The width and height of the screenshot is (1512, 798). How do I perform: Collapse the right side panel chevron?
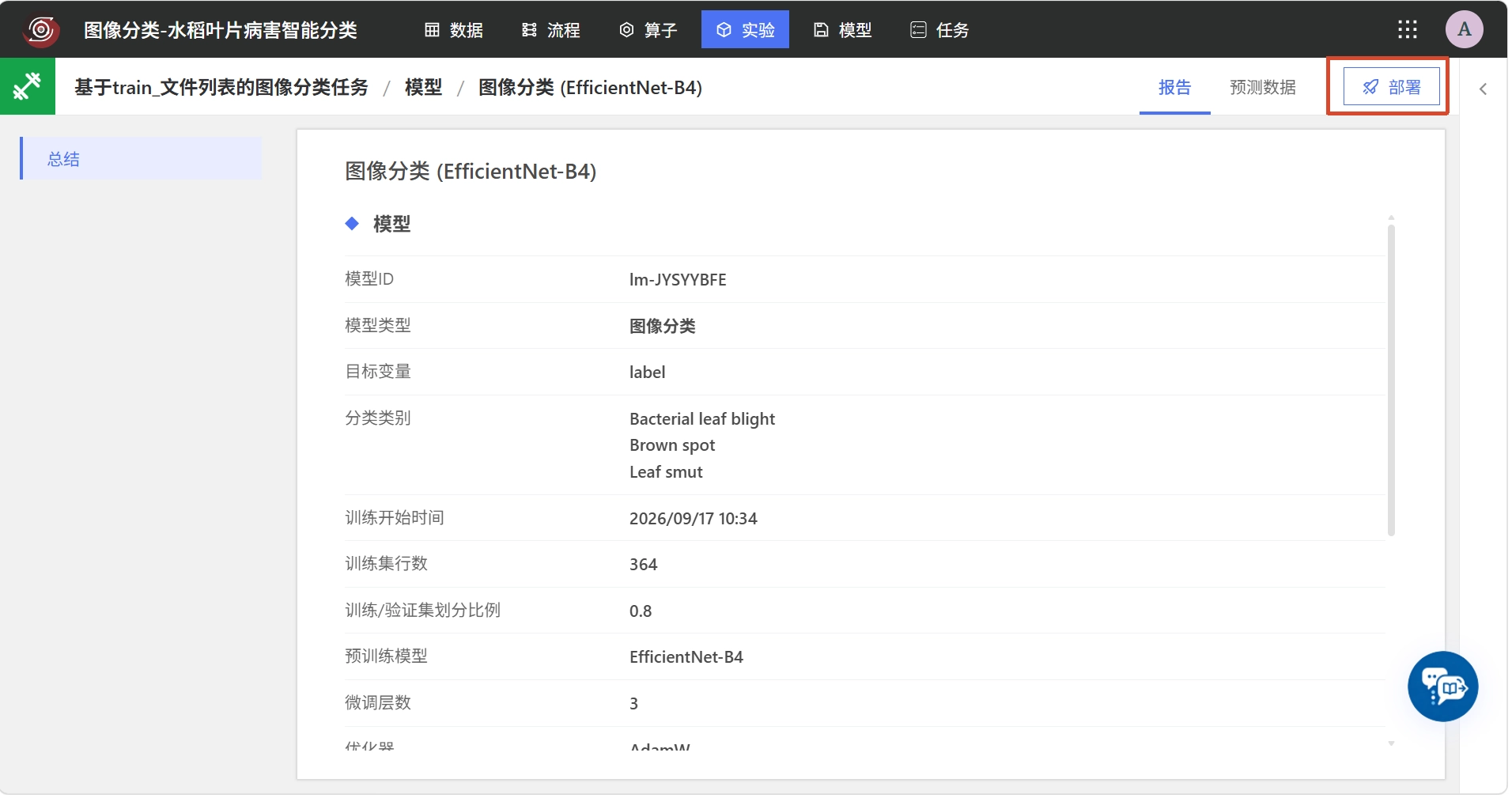tap(1484, 89)
